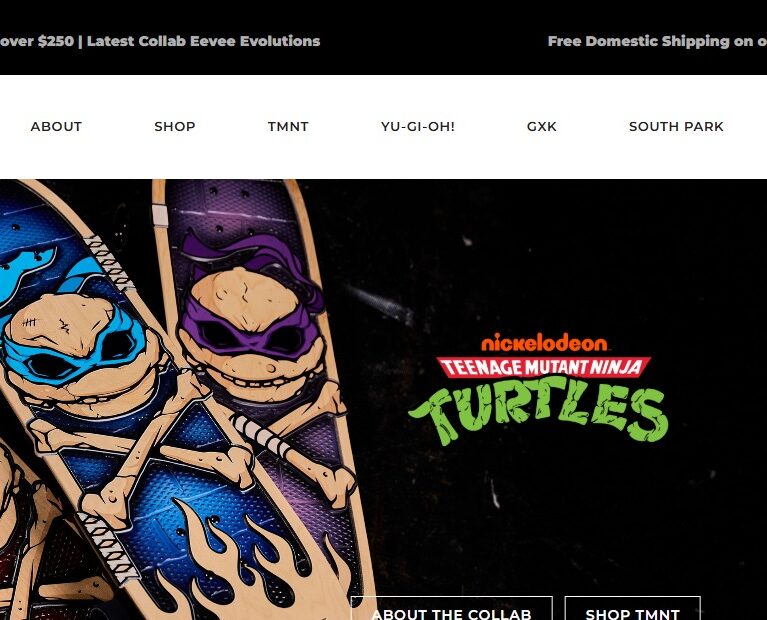
Task: Open the YU-GI-OH! navigation link
Action: coord(418,126)
